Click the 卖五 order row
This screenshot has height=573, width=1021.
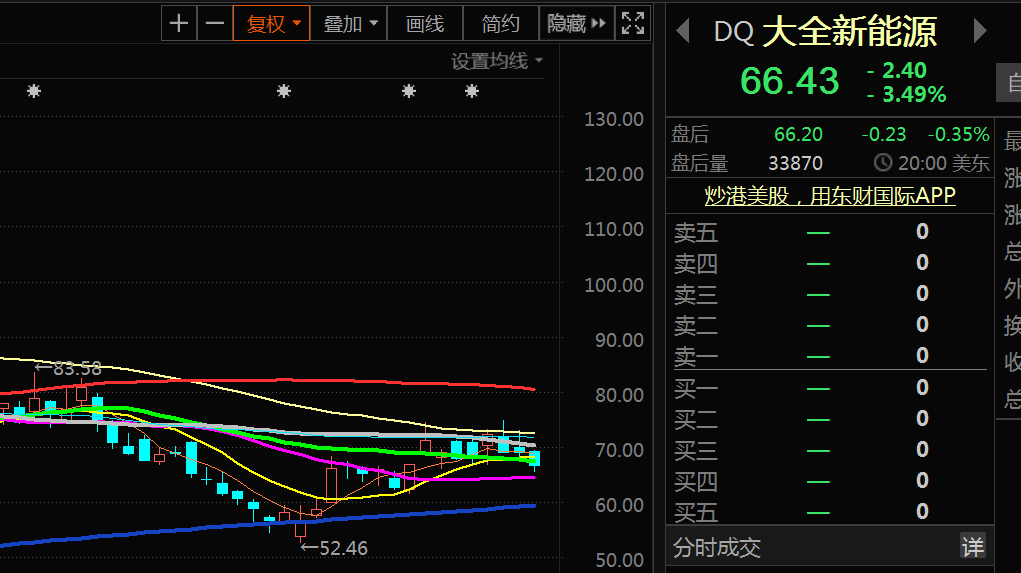point(830,232)
